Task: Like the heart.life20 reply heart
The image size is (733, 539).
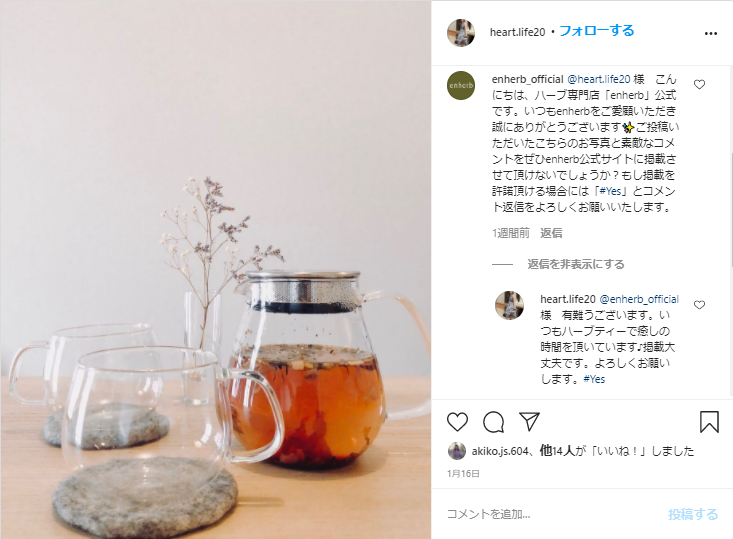Action: point(699,305)
